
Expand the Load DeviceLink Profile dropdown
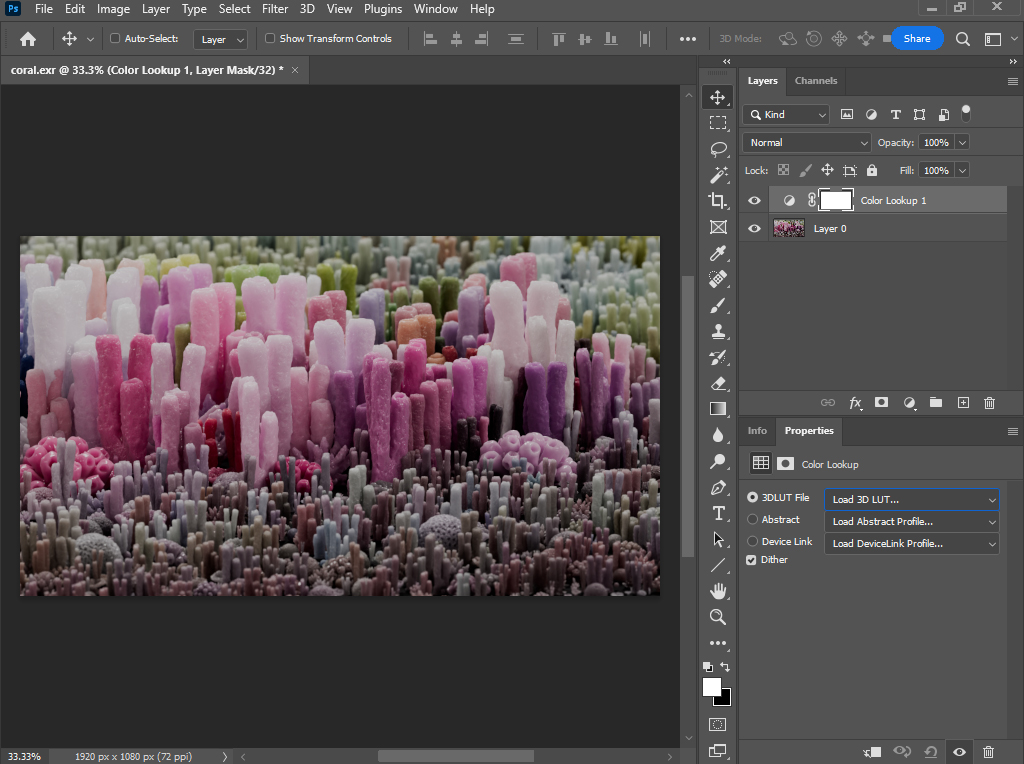point(911,544)
